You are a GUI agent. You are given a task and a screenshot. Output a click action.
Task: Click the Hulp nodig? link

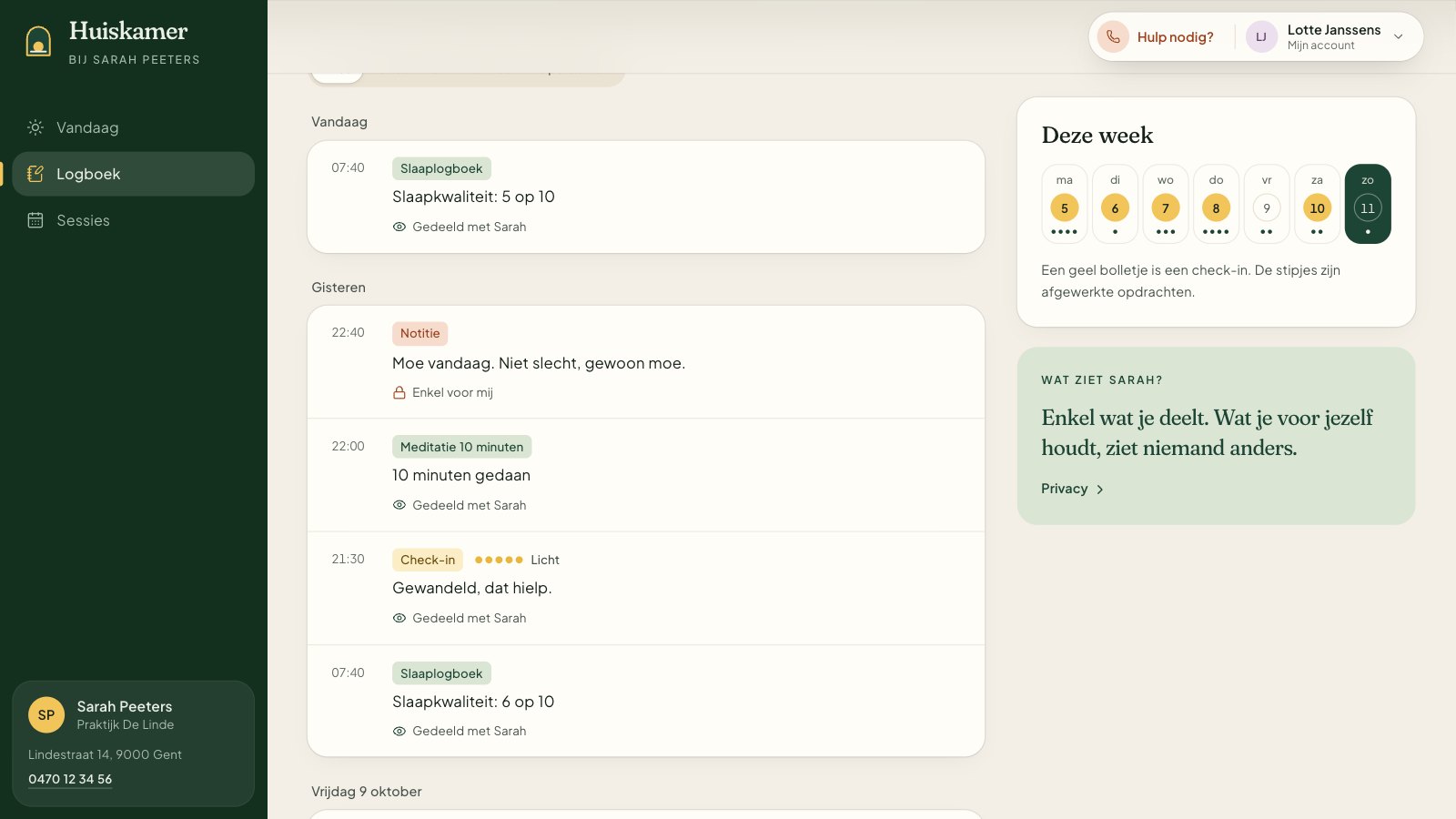(1175, 37)
